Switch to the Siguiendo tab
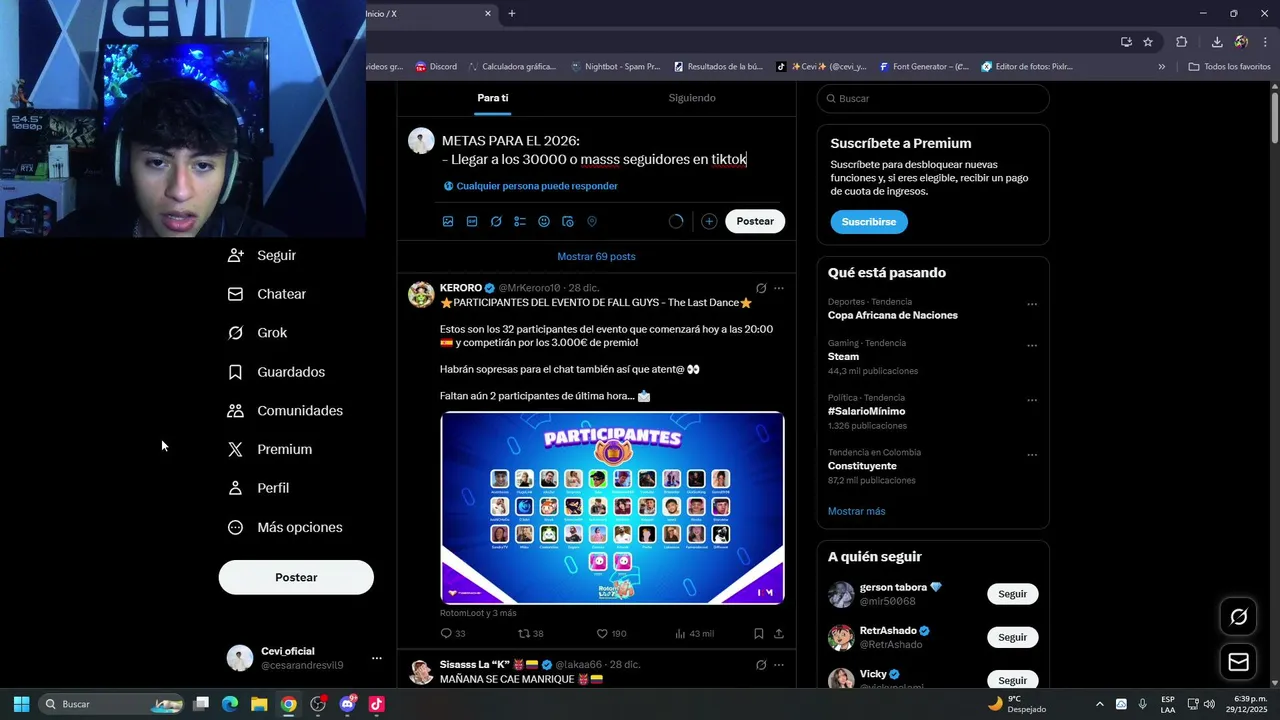The image size is (1280, 720). point(692,98)
